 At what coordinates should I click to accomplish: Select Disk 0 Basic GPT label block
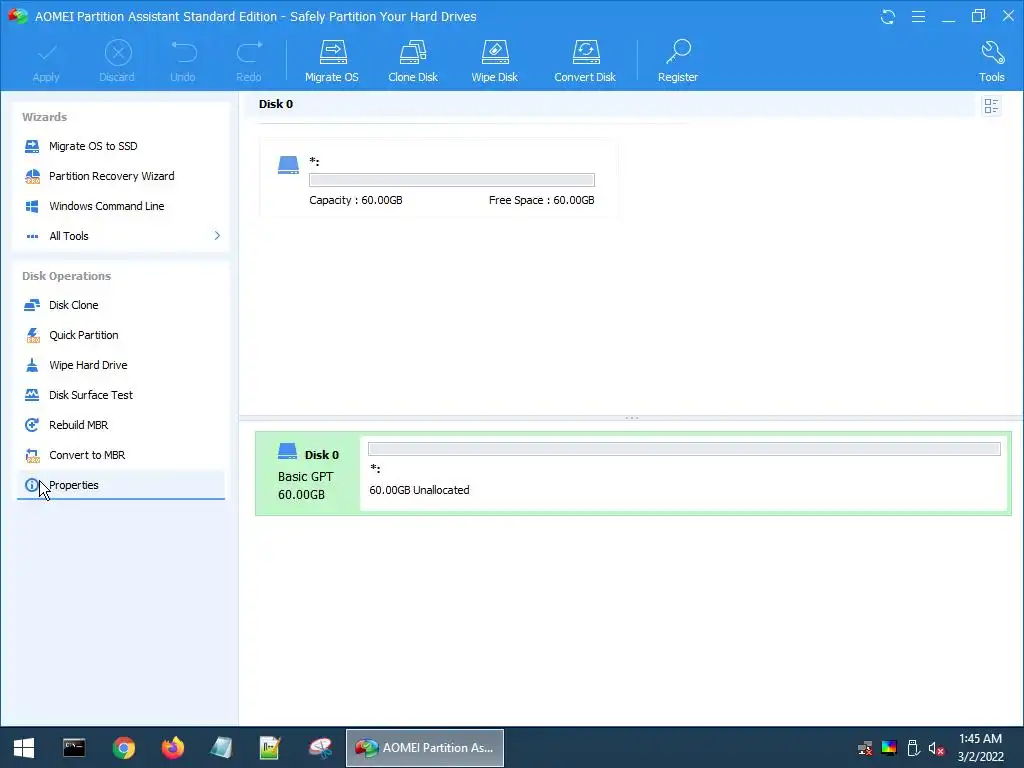tap(308, 473)
